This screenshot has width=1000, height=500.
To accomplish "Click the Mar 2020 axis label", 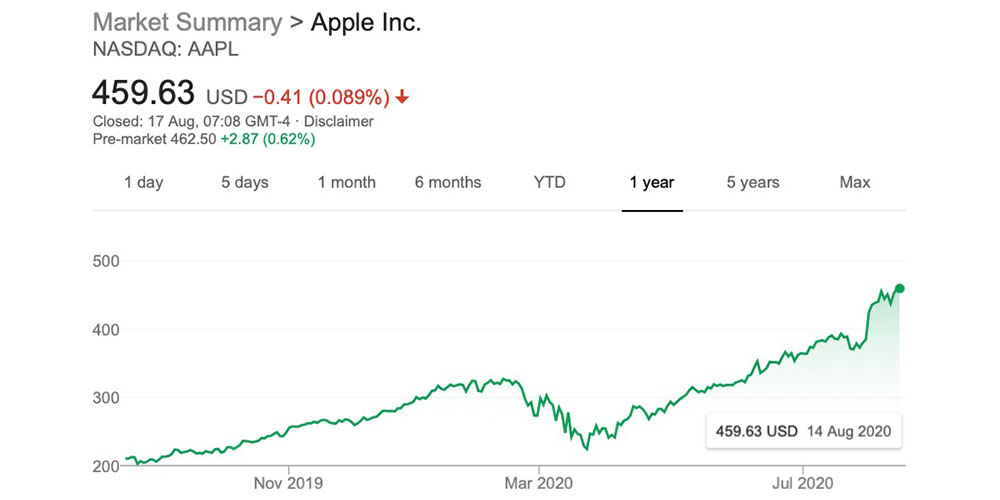I will (x=538, y=483).
